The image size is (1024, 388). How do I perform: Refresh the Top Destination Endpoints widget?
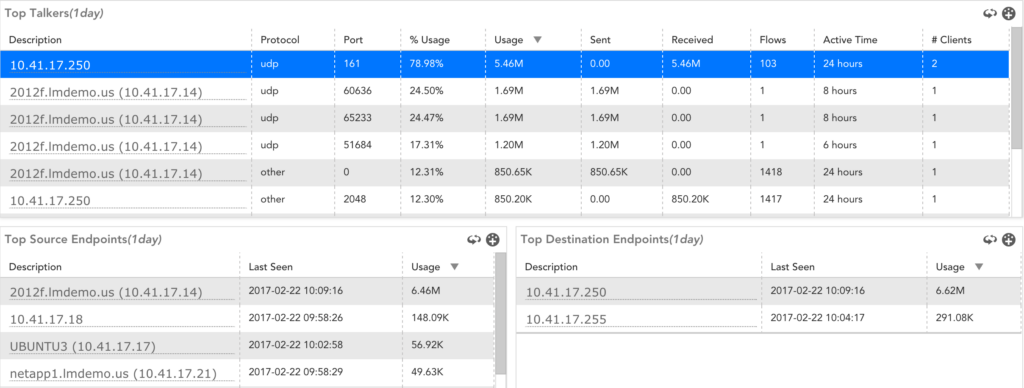pyautogui.click(x=990, y=240)
